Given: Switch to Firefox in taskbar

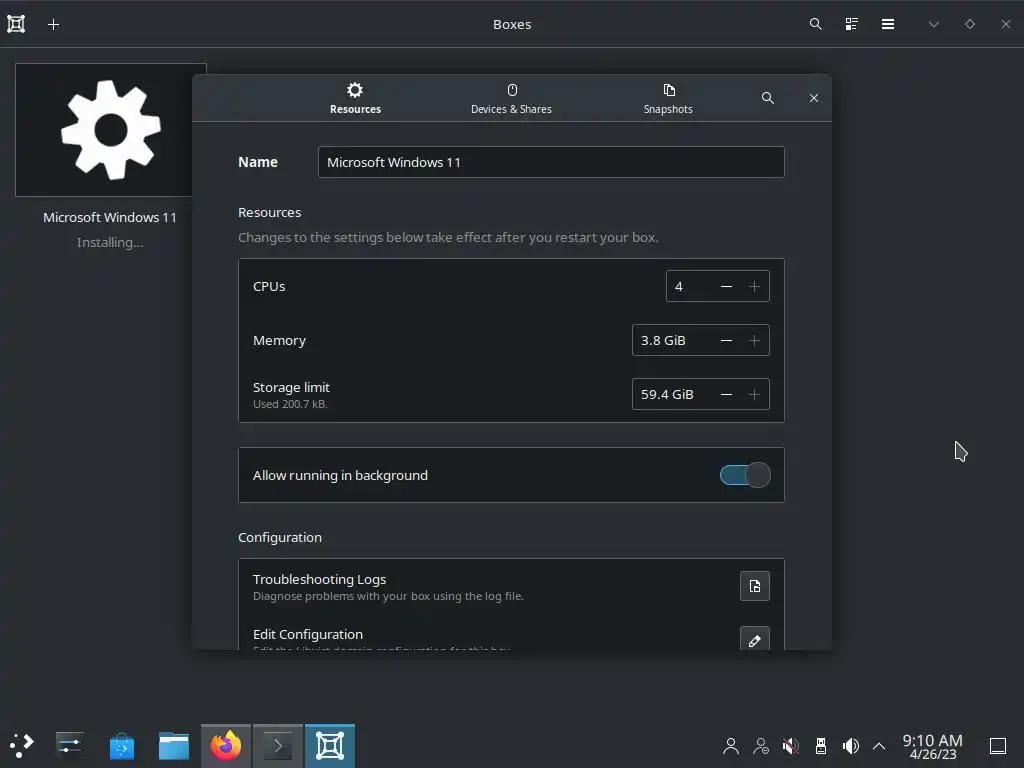Looking at the screenshot, I should pos(226,746).
